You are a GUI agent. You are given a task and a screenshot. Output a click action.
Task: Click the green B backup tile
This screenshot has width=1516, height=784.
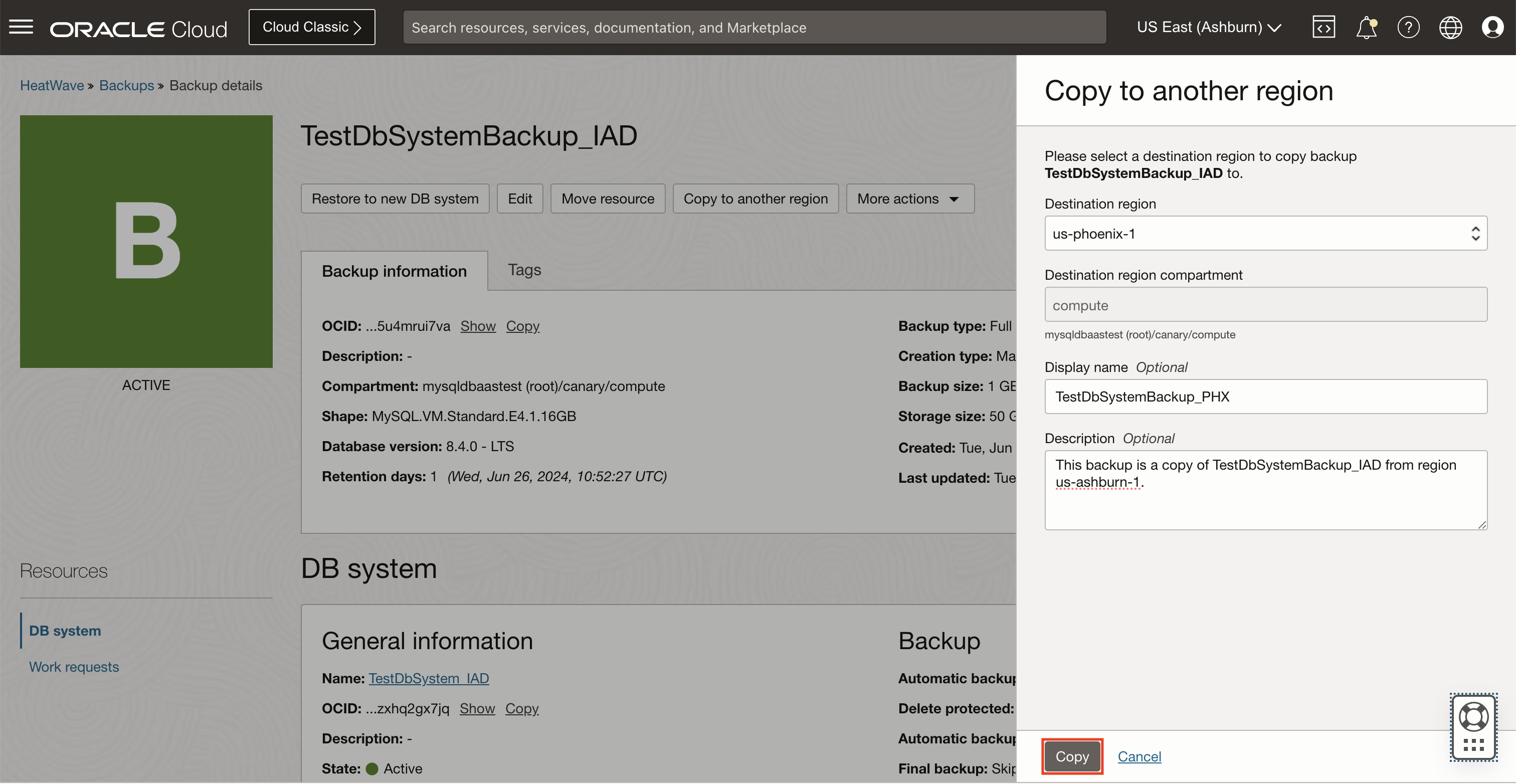tap(146, 241)
